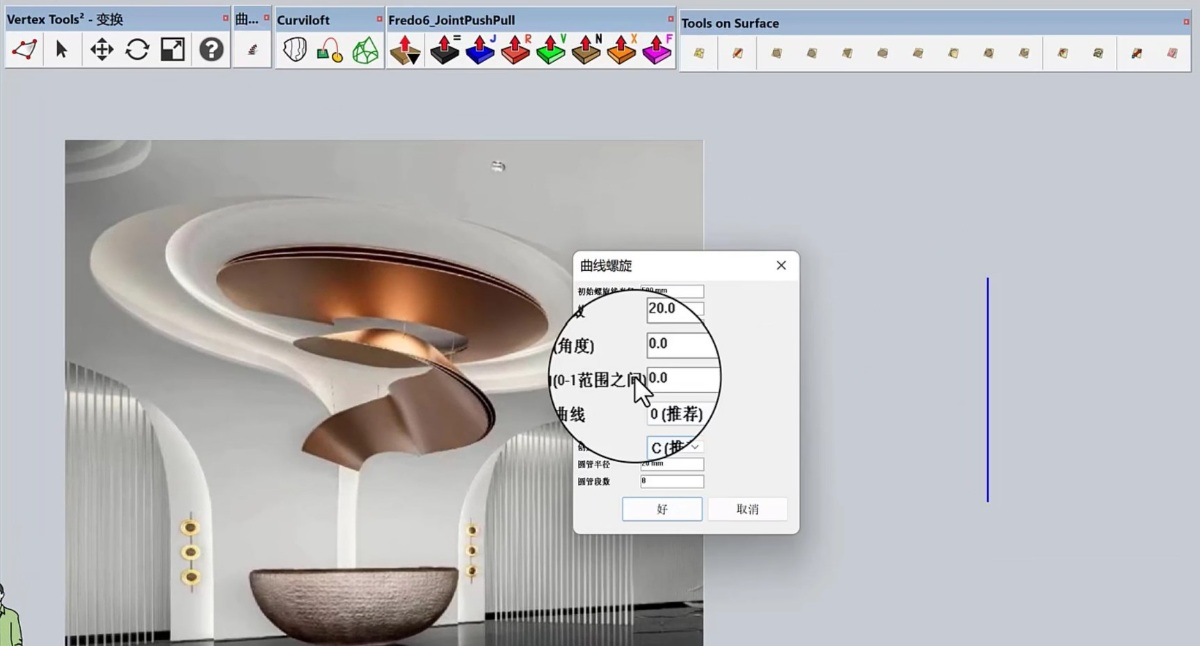Select Eraser on Surface tool

point(1172,53)
